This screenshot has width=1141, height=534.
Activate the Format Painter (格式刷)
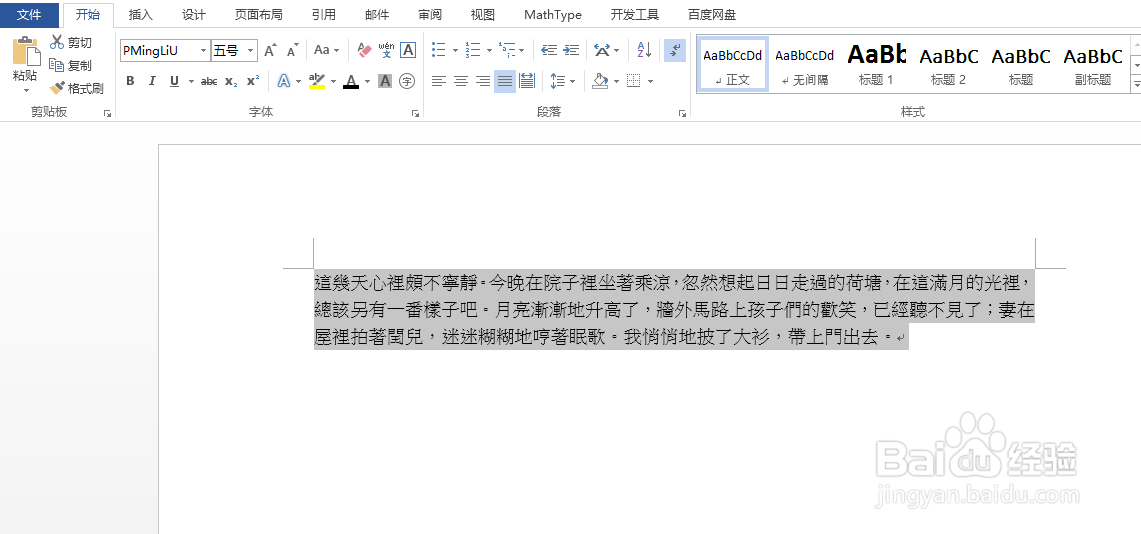point(76,89)
